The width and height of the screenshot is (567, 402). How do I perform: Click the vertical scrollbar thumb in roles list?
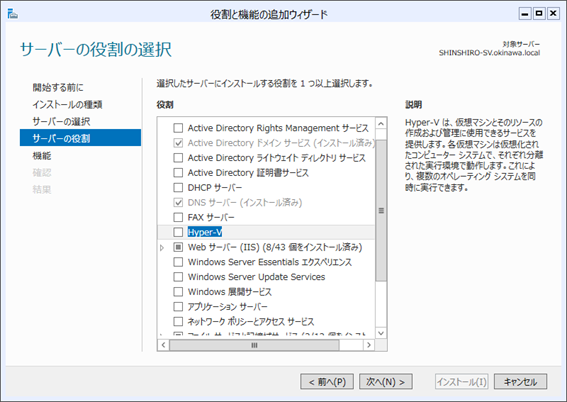point(381,210)
